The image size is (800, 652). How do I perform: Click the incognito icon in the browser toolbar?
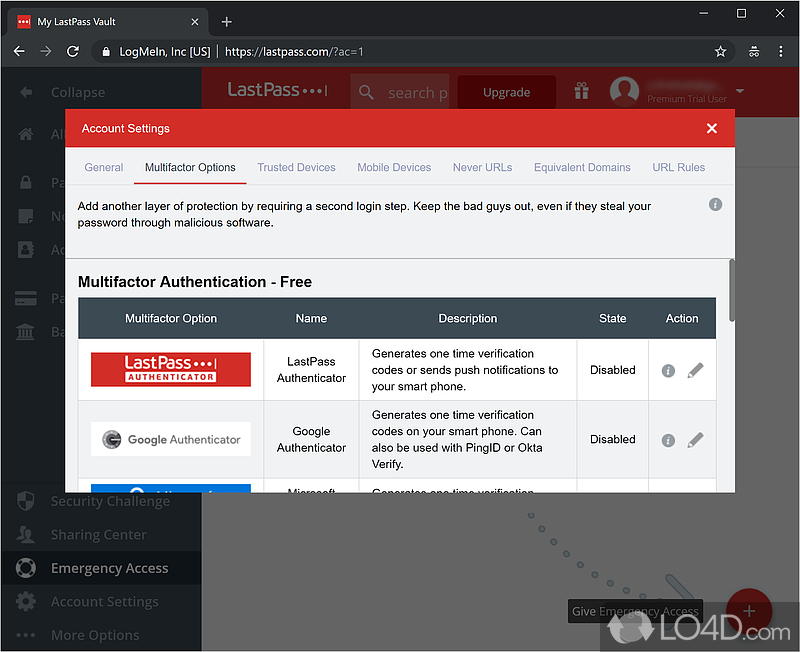(754, 52)
